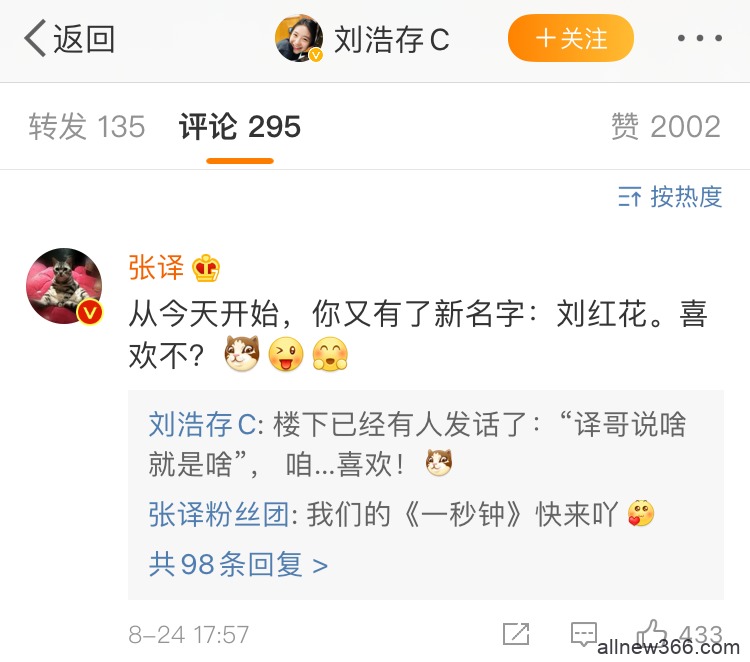This screenshot has height=662, width=750.
Task: Tap the back arrow 返回
Action: pos(69,38)
